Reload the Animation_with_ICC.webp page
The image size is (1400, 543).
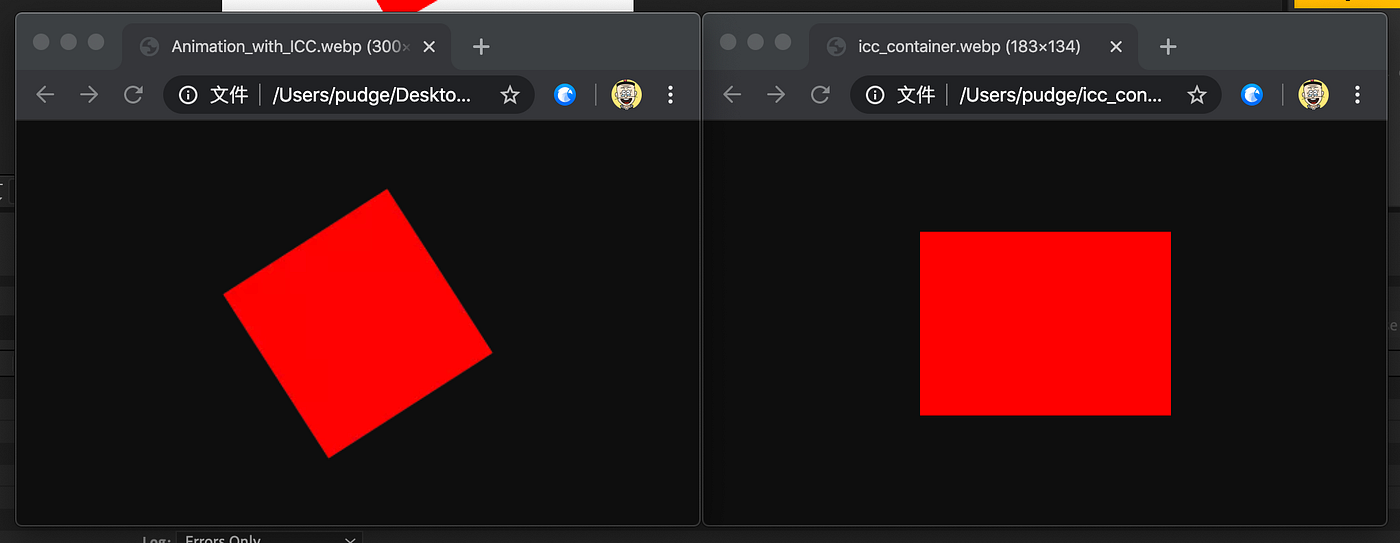click(133, 95)
